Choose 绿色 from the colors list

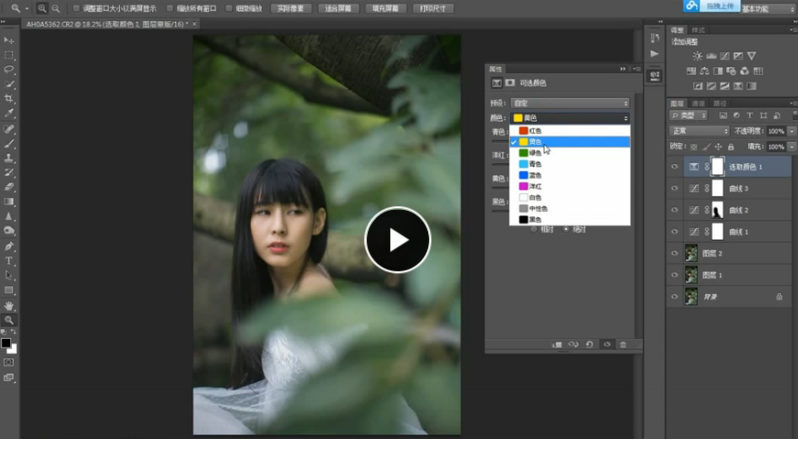click(x=570, y=153)
